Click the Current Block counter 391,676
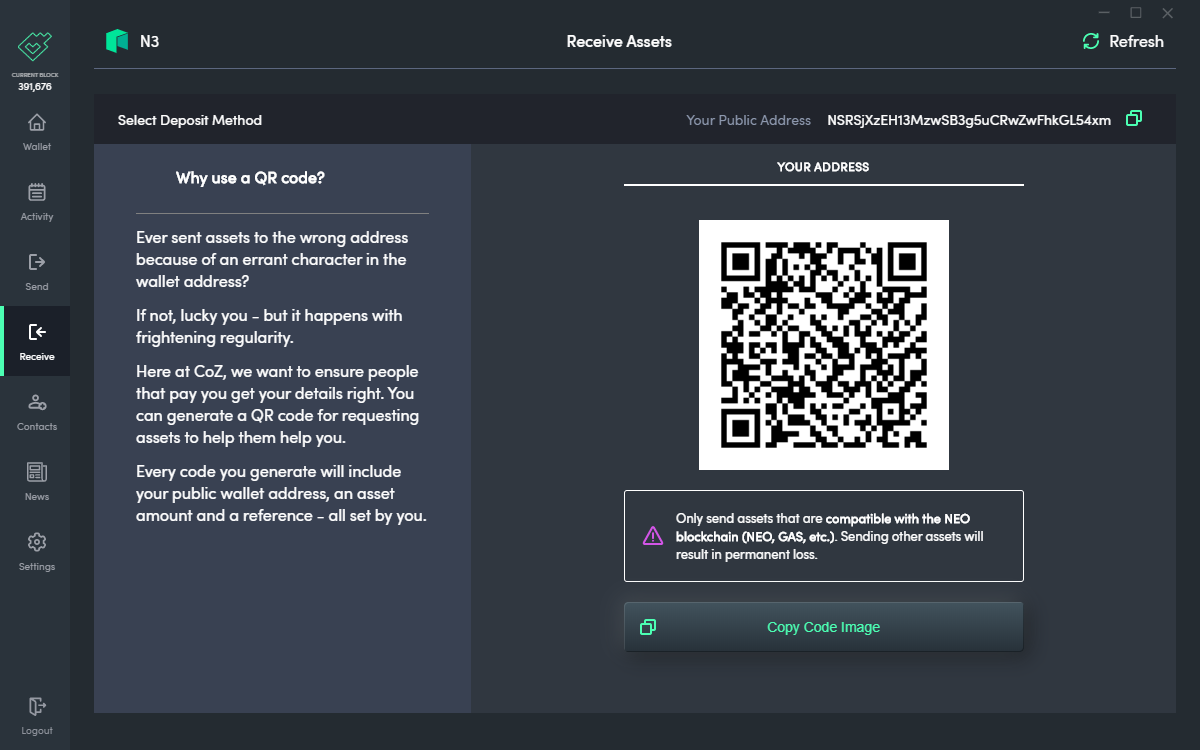 coord(36,86)
